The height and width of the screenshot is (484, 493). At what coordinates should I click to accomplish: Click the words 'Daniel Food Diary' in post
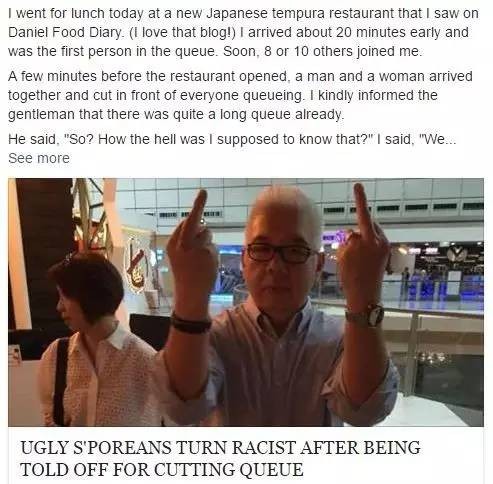[x=65, y=32]
